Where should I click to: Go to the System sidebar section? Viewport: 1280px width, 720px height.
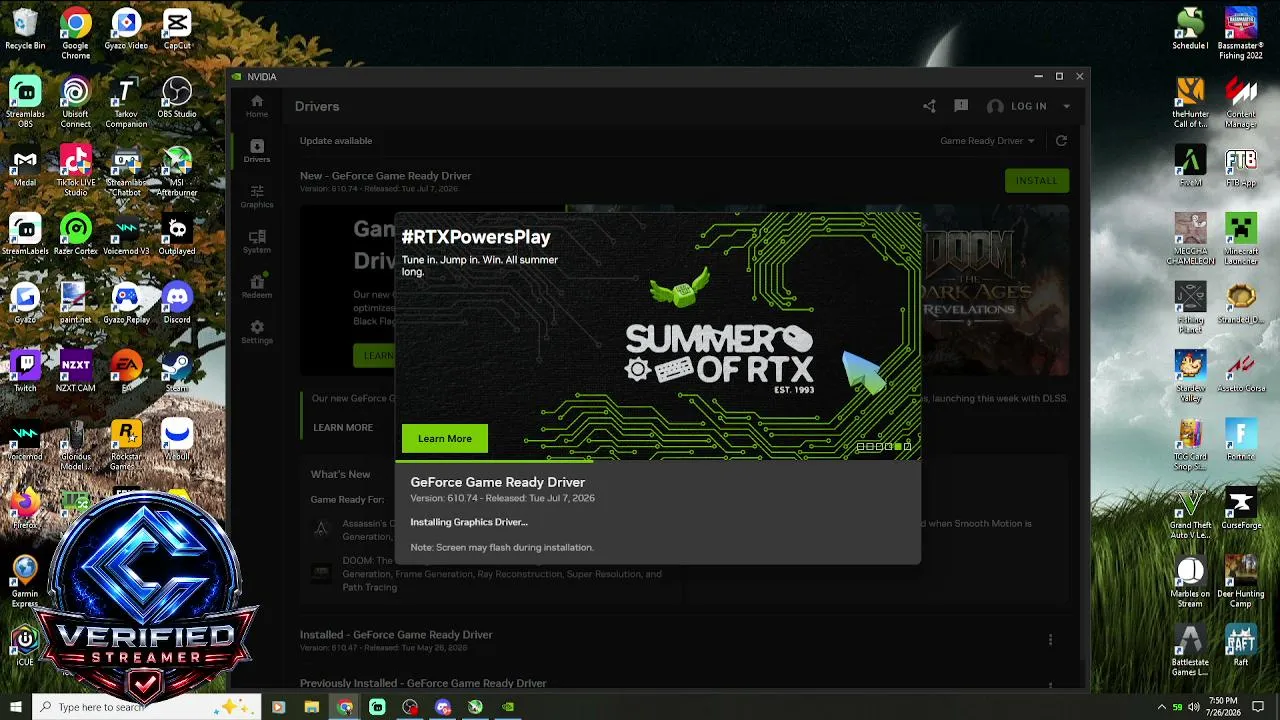[257, 241]
